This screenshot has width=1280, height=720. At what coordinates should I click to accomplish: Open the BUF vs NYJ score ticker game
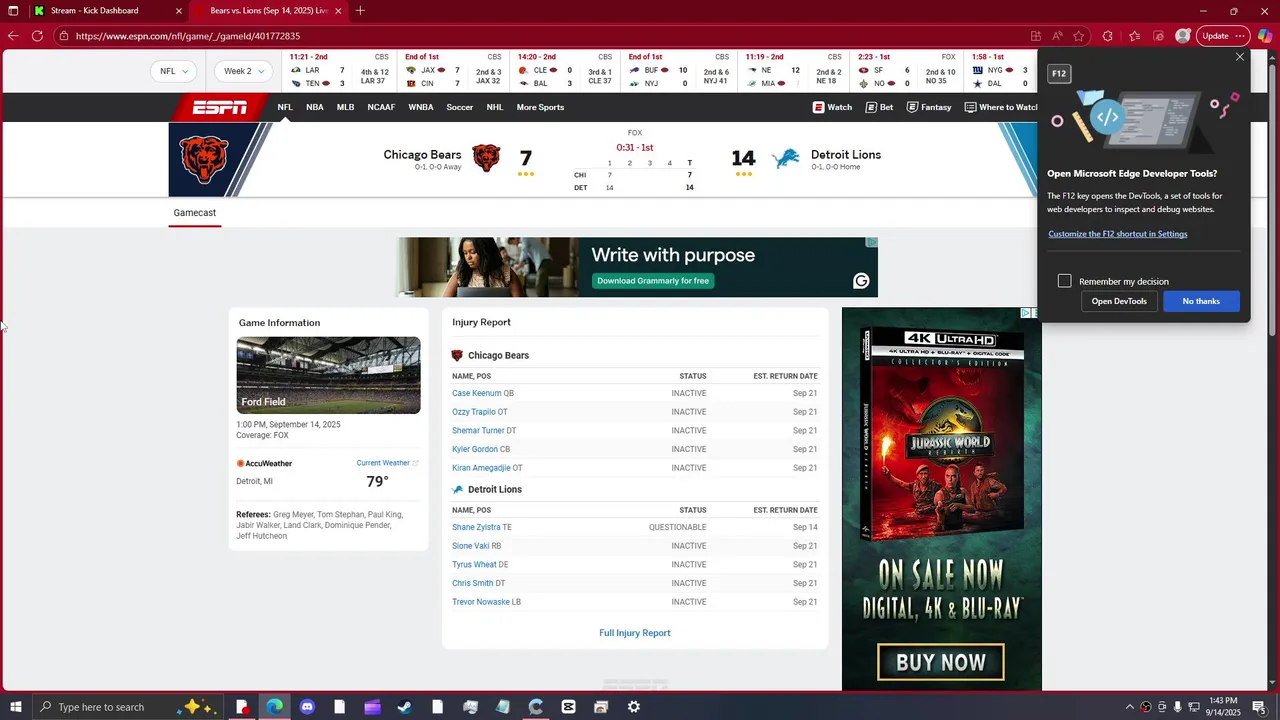click(678, 71)
